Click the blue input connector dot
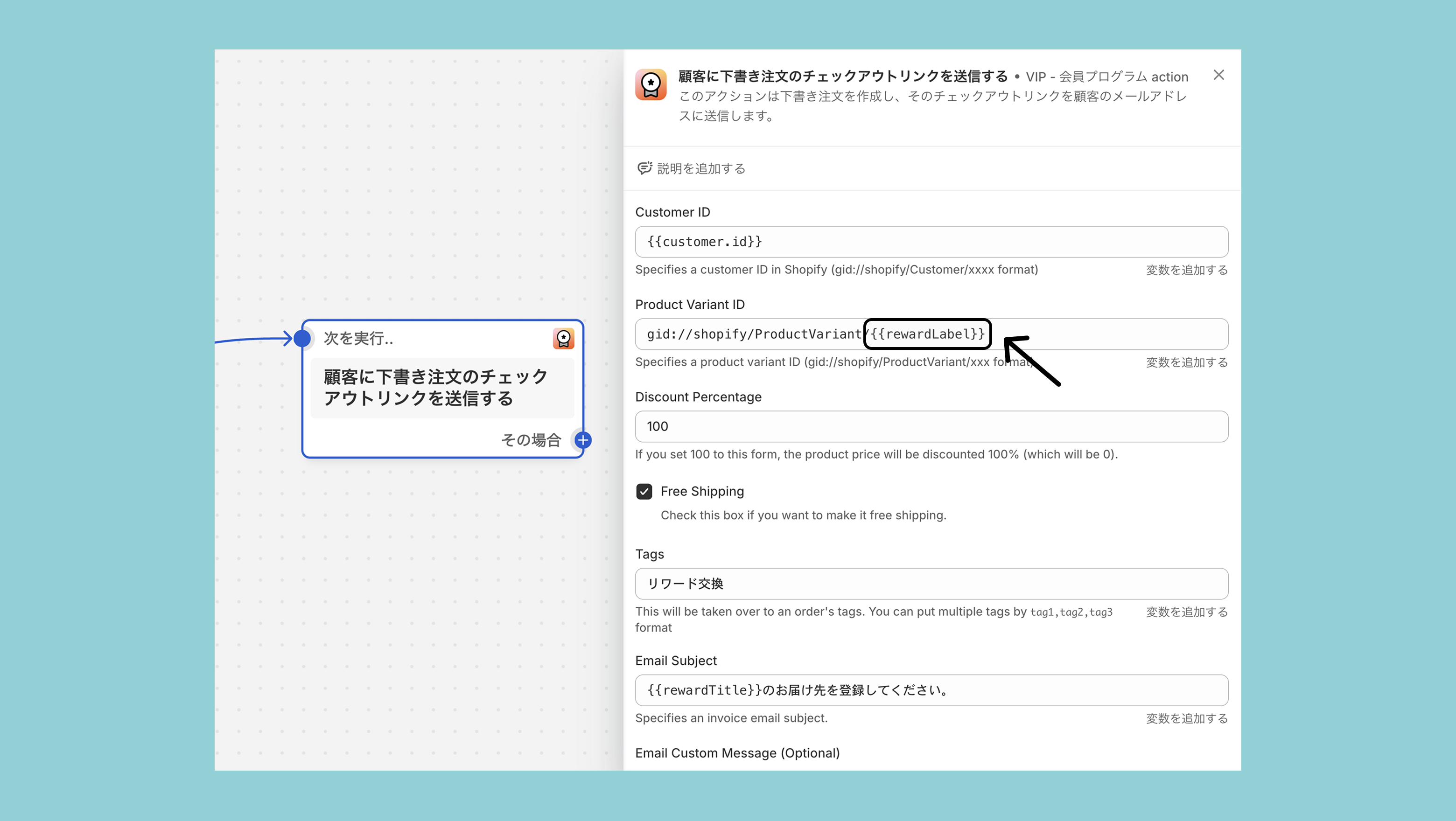Screen dimensions: 1456x821 (x=302, y=339)
